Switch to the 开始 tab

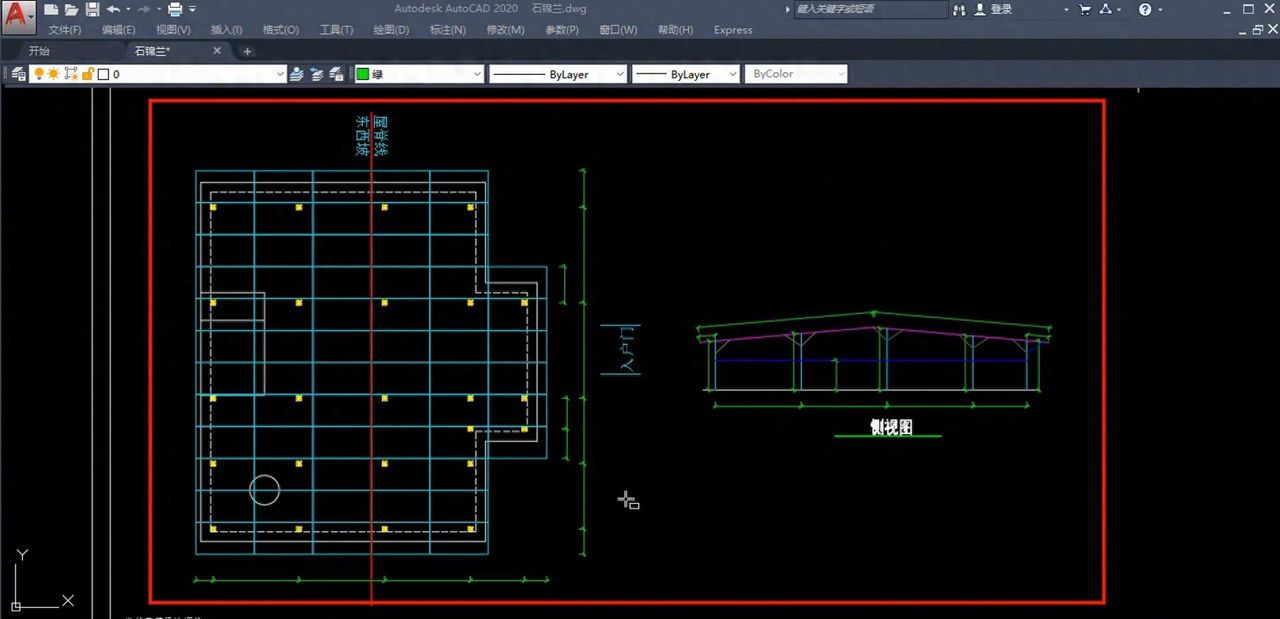click(x=39, y=51)
